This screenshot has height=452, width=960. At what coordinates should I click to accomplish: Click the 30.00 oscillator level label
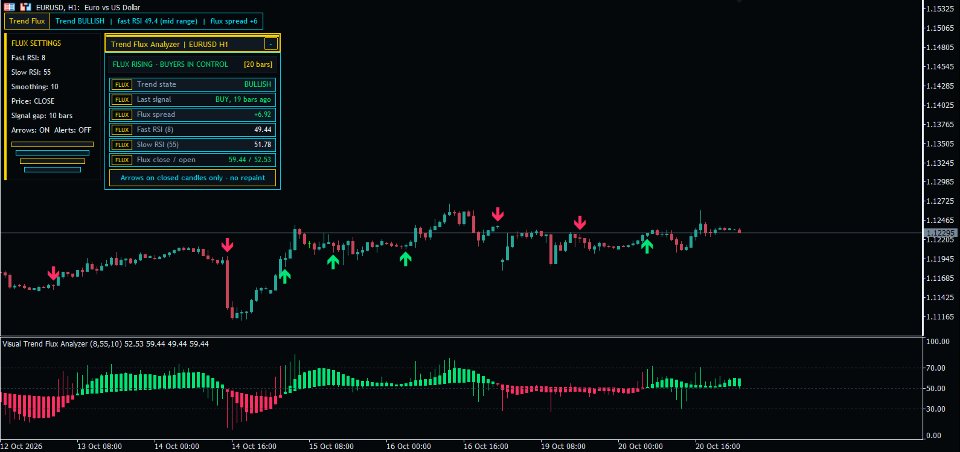click(x=935, y=409)
